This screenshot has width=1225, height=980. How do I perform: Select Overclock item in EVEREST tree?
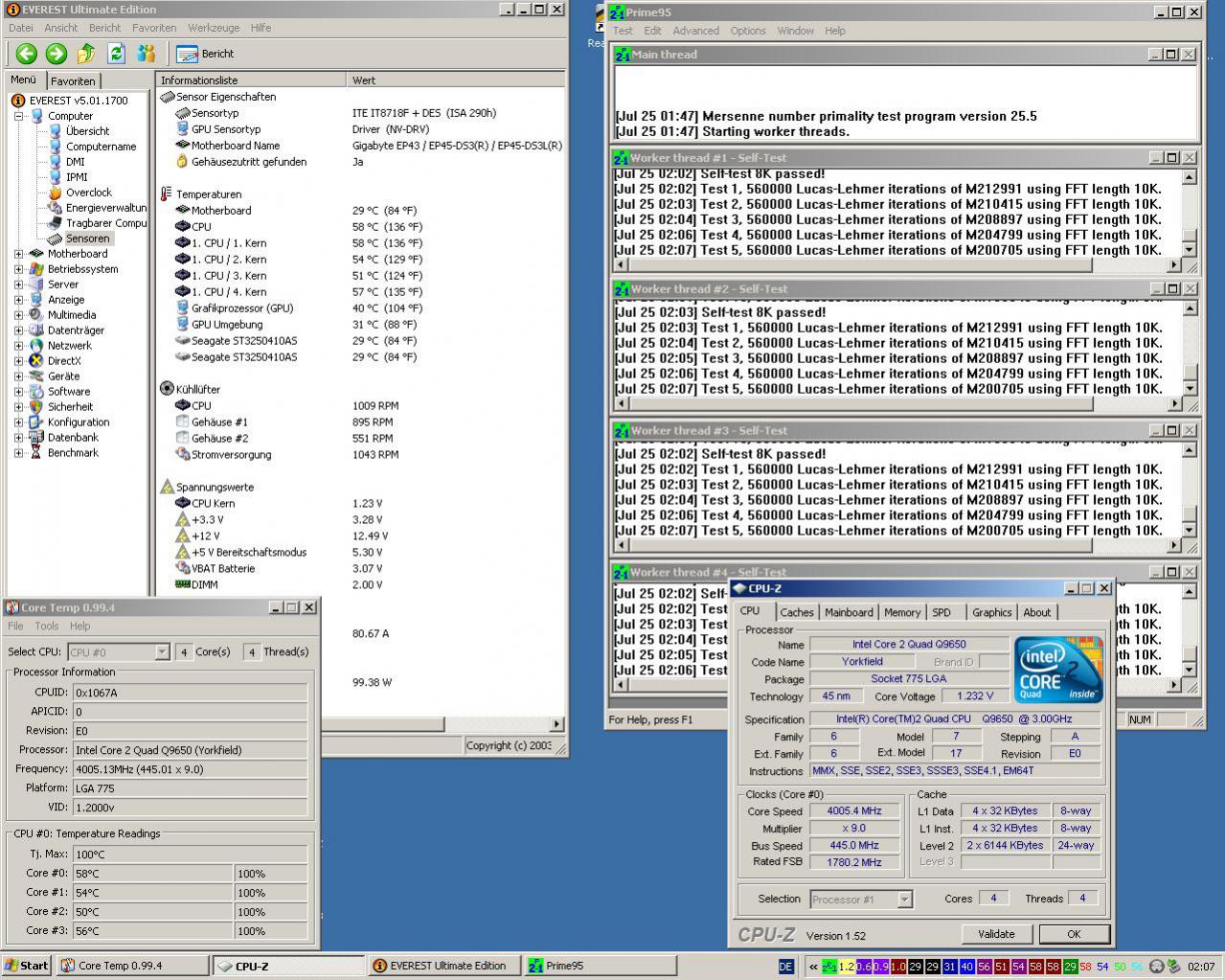tap(88, 193)
